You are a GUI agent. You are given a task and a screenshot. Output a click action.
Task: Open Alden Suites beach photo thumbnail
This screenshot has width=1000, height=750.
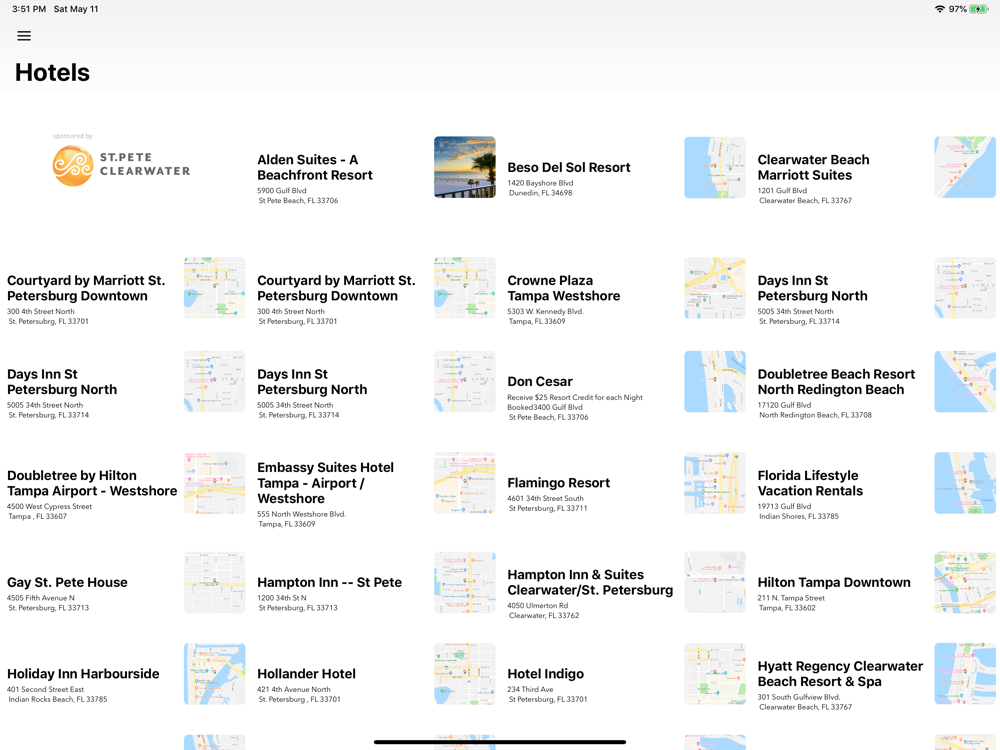point(464,167)
